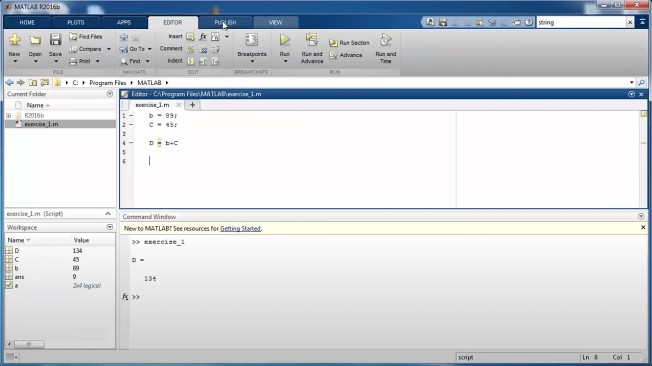Collapse the exercise_1.m Script details panel
Screen dimensions: 652x366
click(108, 214)
